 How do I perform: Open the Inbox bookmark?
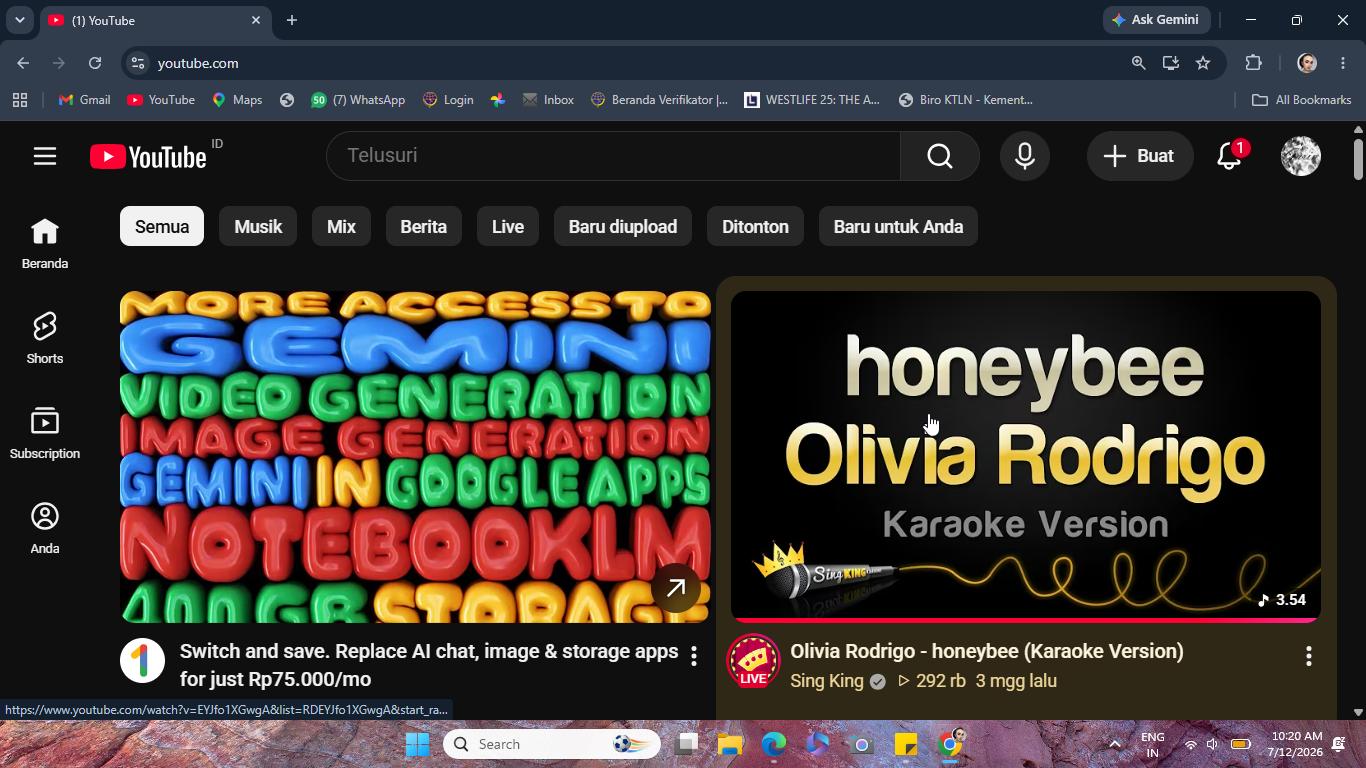point(548,100)
